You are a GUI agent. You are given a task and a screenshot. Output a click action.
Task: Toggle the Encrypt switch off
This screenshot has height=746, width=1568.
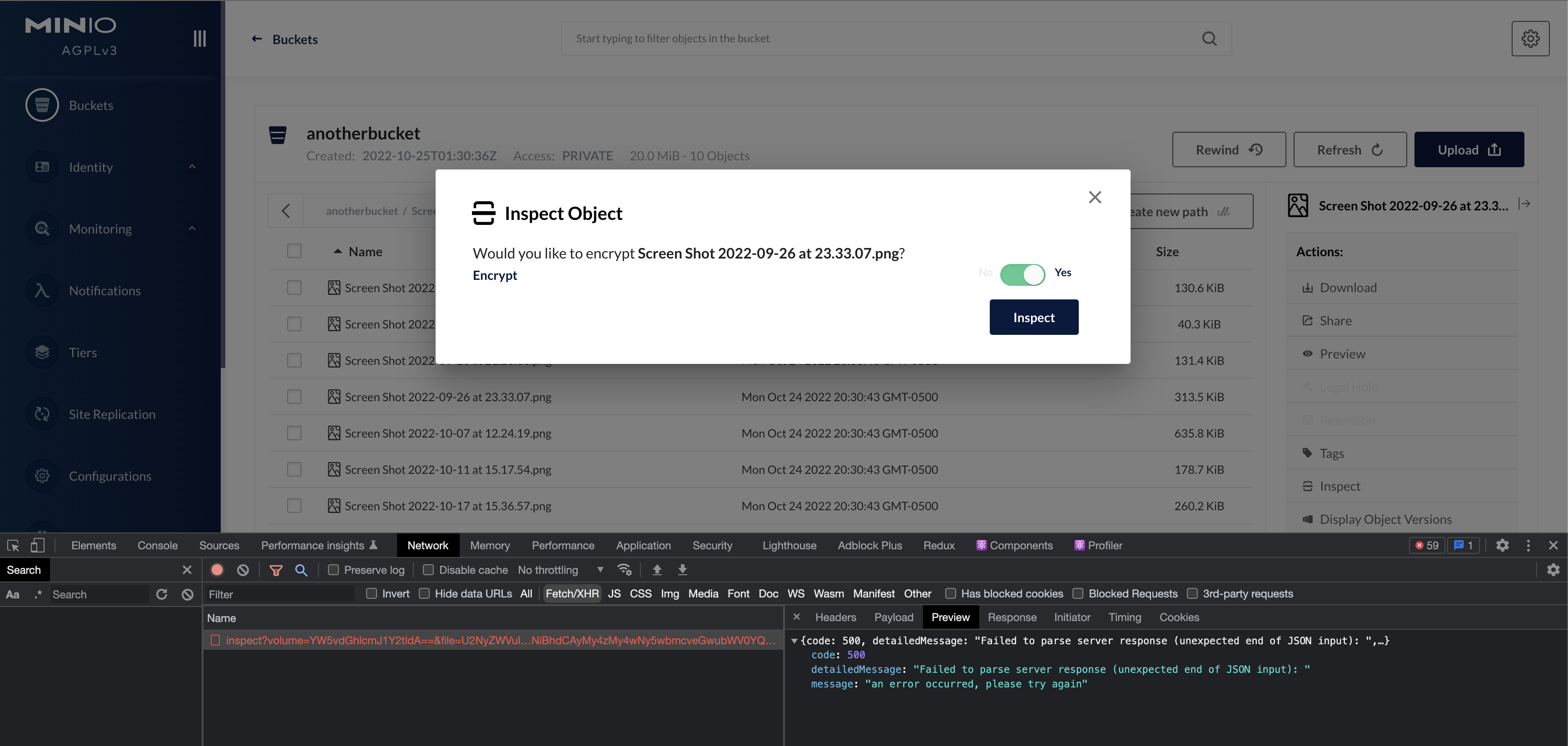pyautogui.click(x=1022, y=274)
